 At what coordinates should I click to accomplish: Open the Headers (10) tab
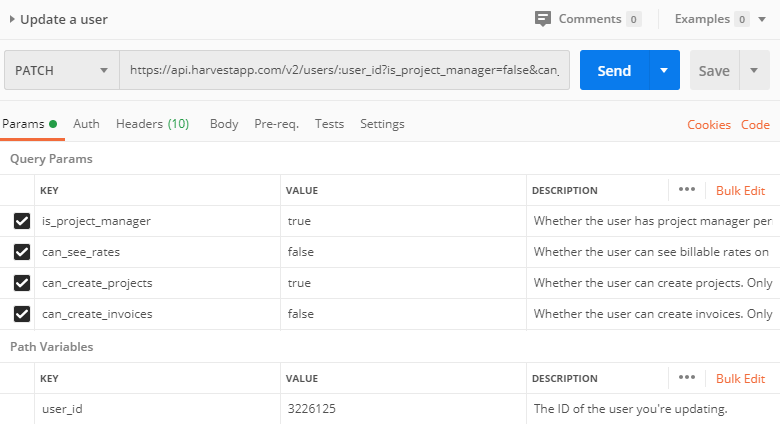click(152, 124)
